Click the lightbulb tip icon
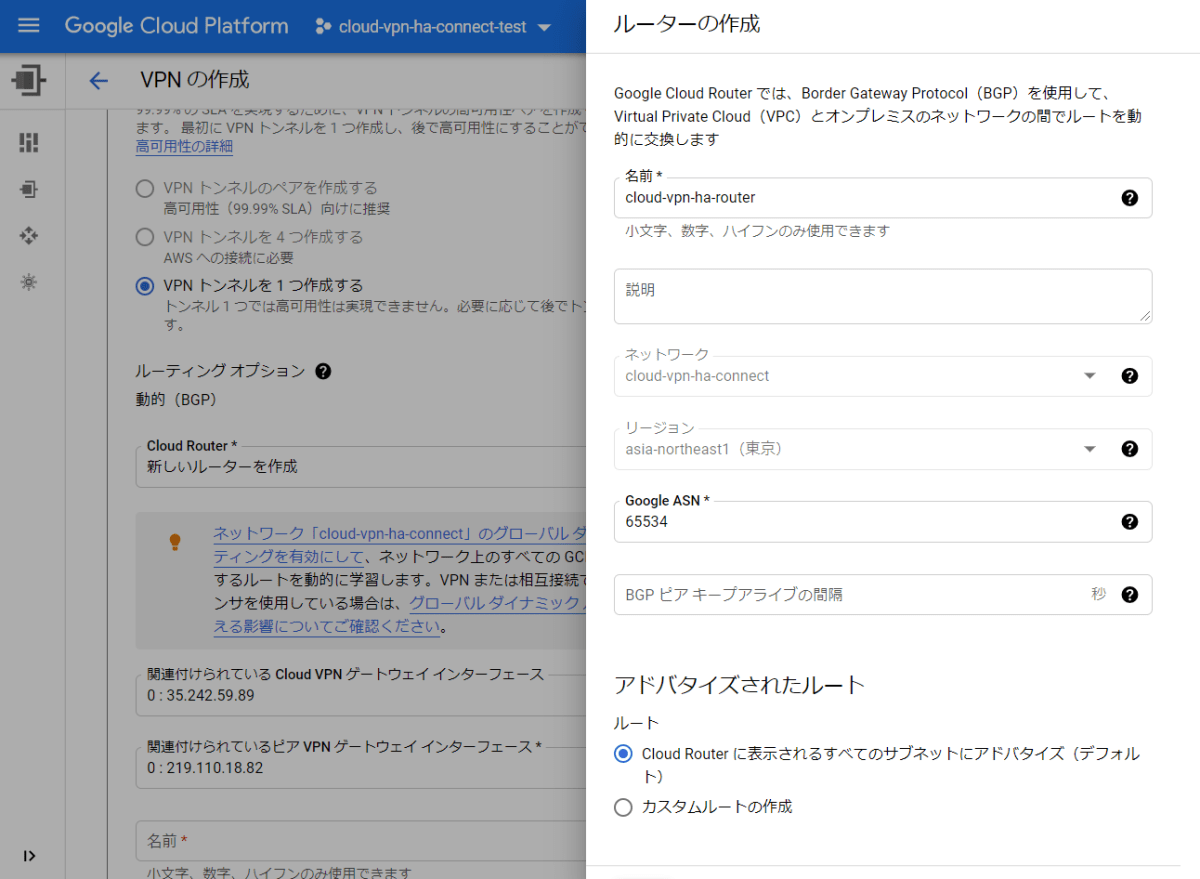Image resolution: width=1200 pixels, height=879 pixels. click(175, 542)
